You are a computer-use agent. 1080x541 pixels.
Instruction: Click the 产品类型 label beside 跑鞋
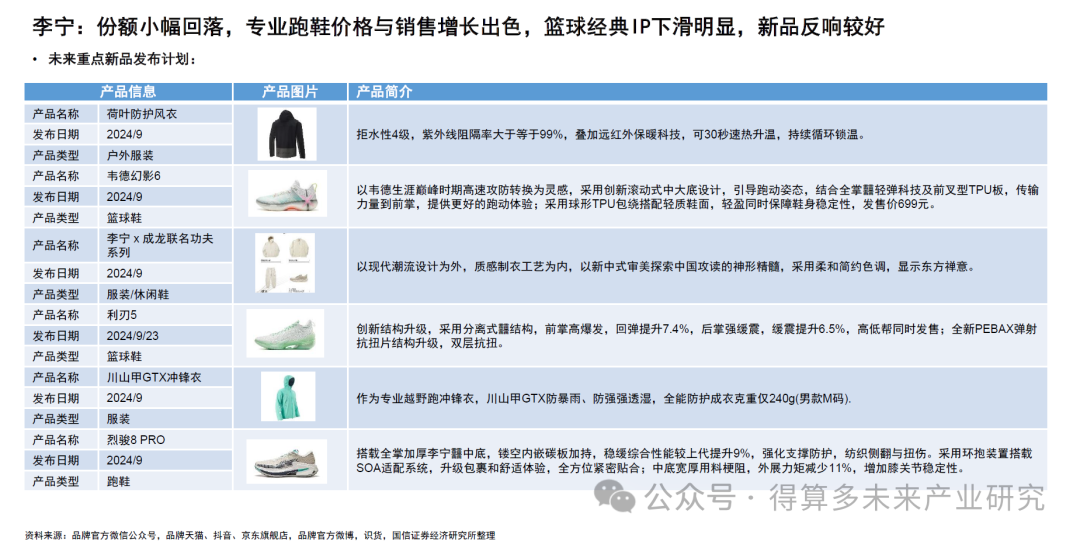(x=56, y=481)
